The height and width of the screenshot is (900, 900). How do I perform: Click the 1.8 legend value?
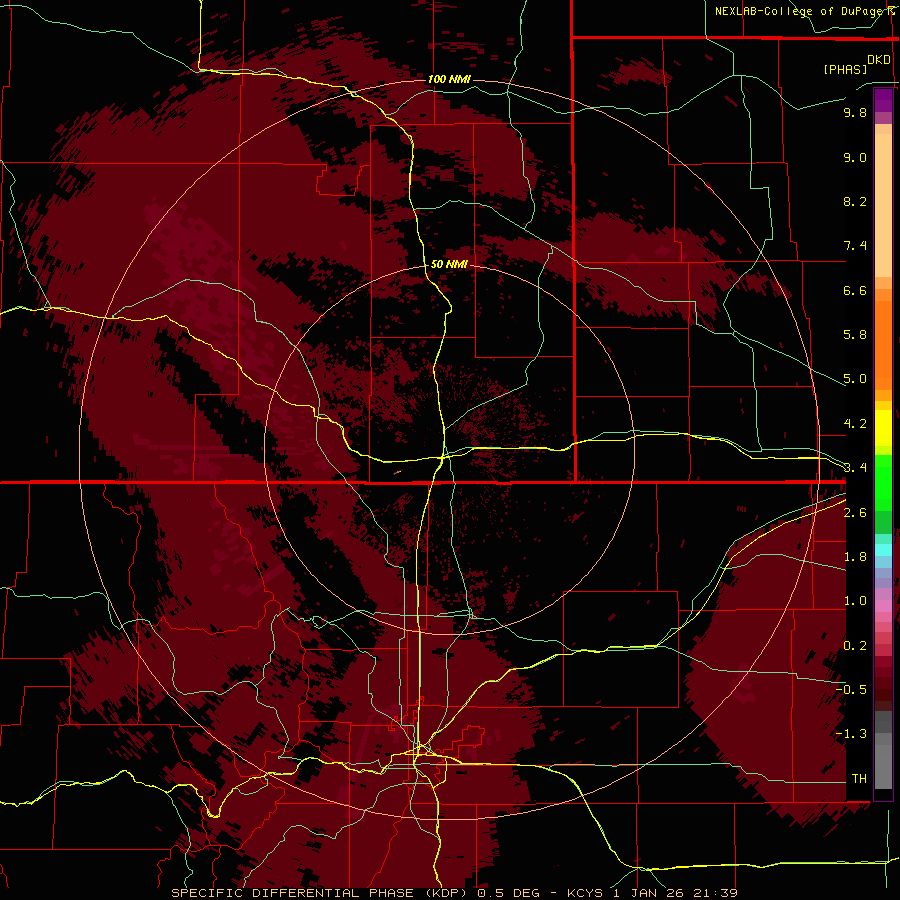[855, 557]
